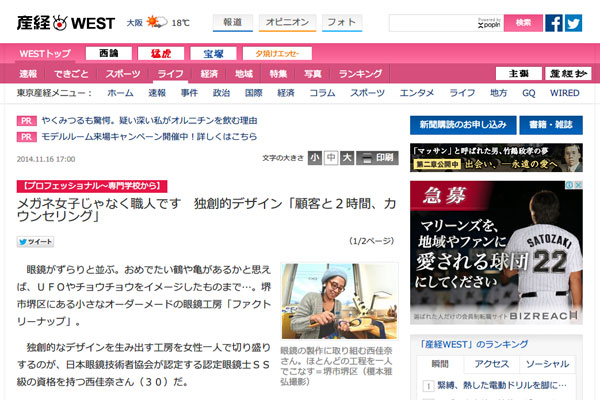The width and height of the screenshot is (600, 400).
Task: Set font size to medium (中)
Action: (331, 158)
